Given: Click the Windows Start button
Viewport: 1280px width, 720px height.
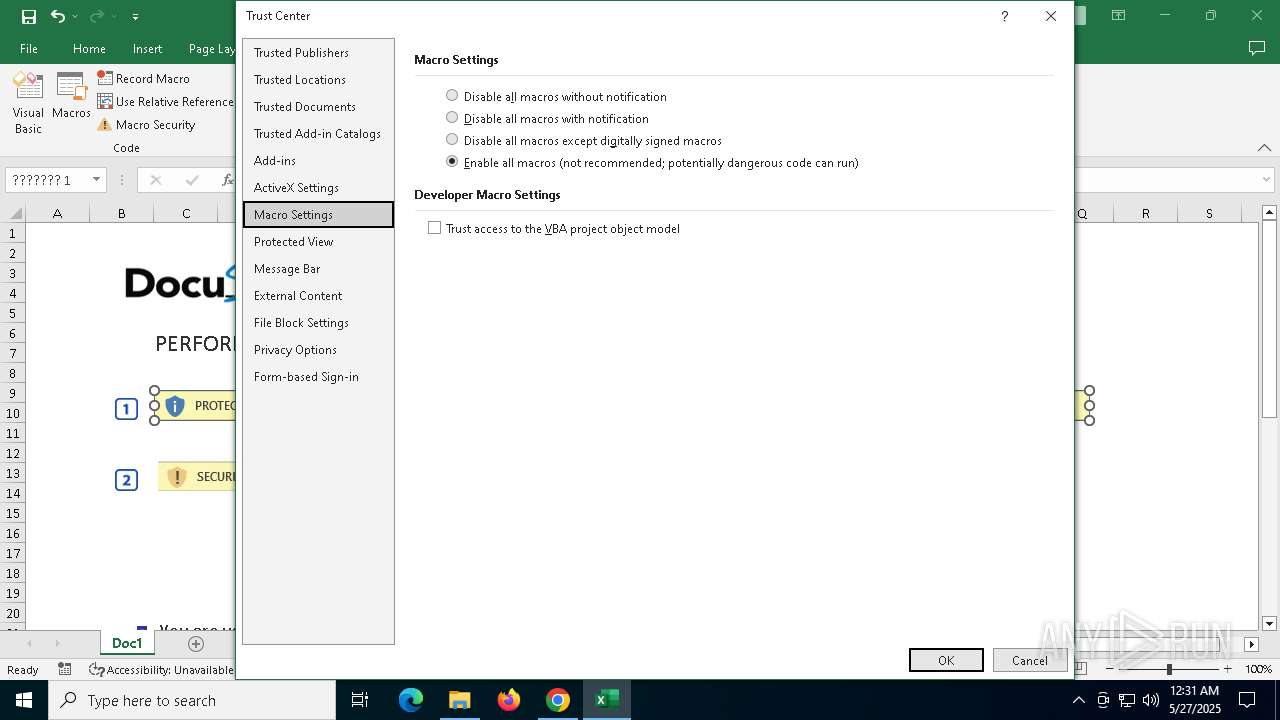Looking at the screenshot, I should pos(24,700).
